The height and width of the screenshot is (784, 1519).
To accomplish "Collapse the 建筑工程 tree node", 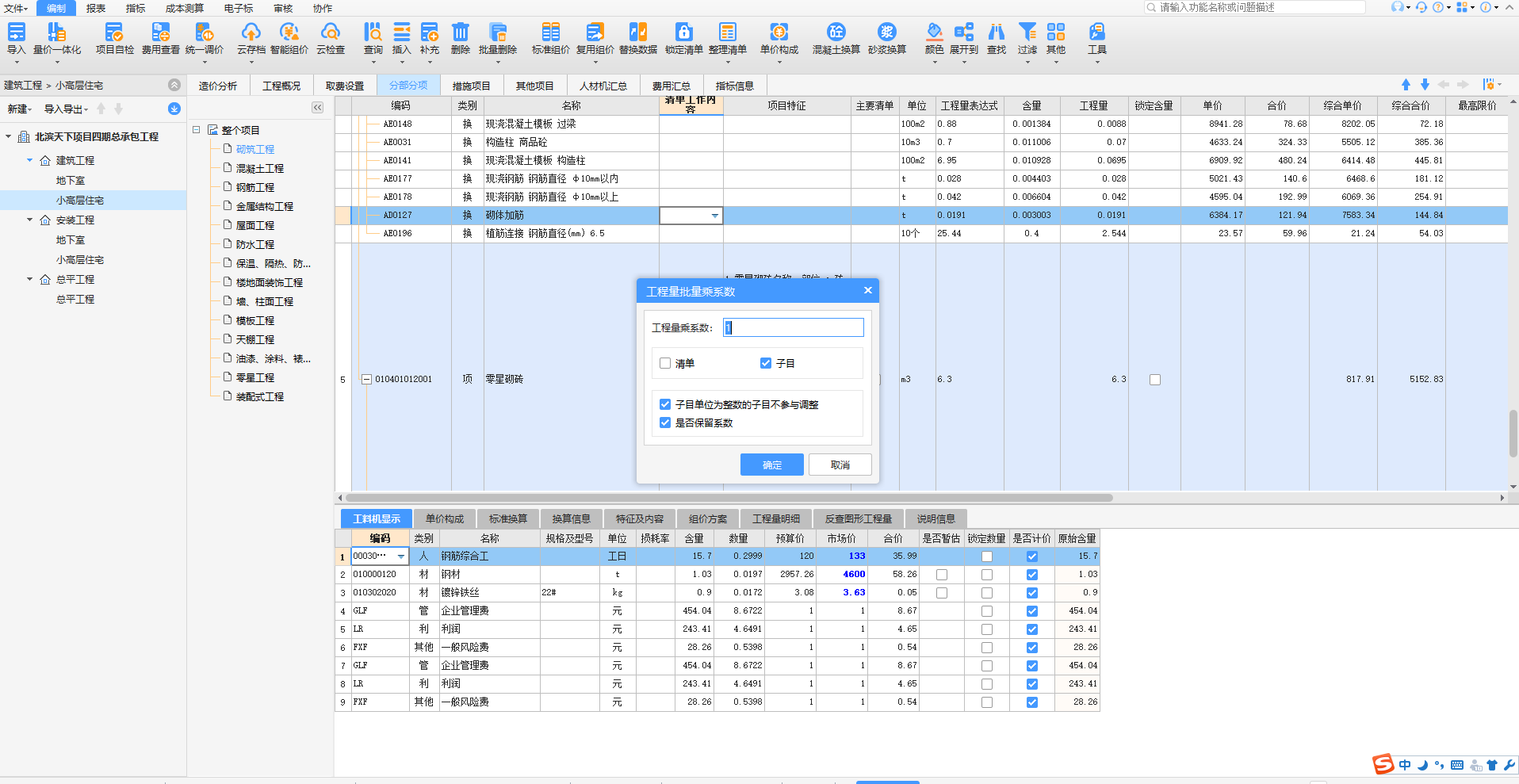I will click(x=30, y=160).
